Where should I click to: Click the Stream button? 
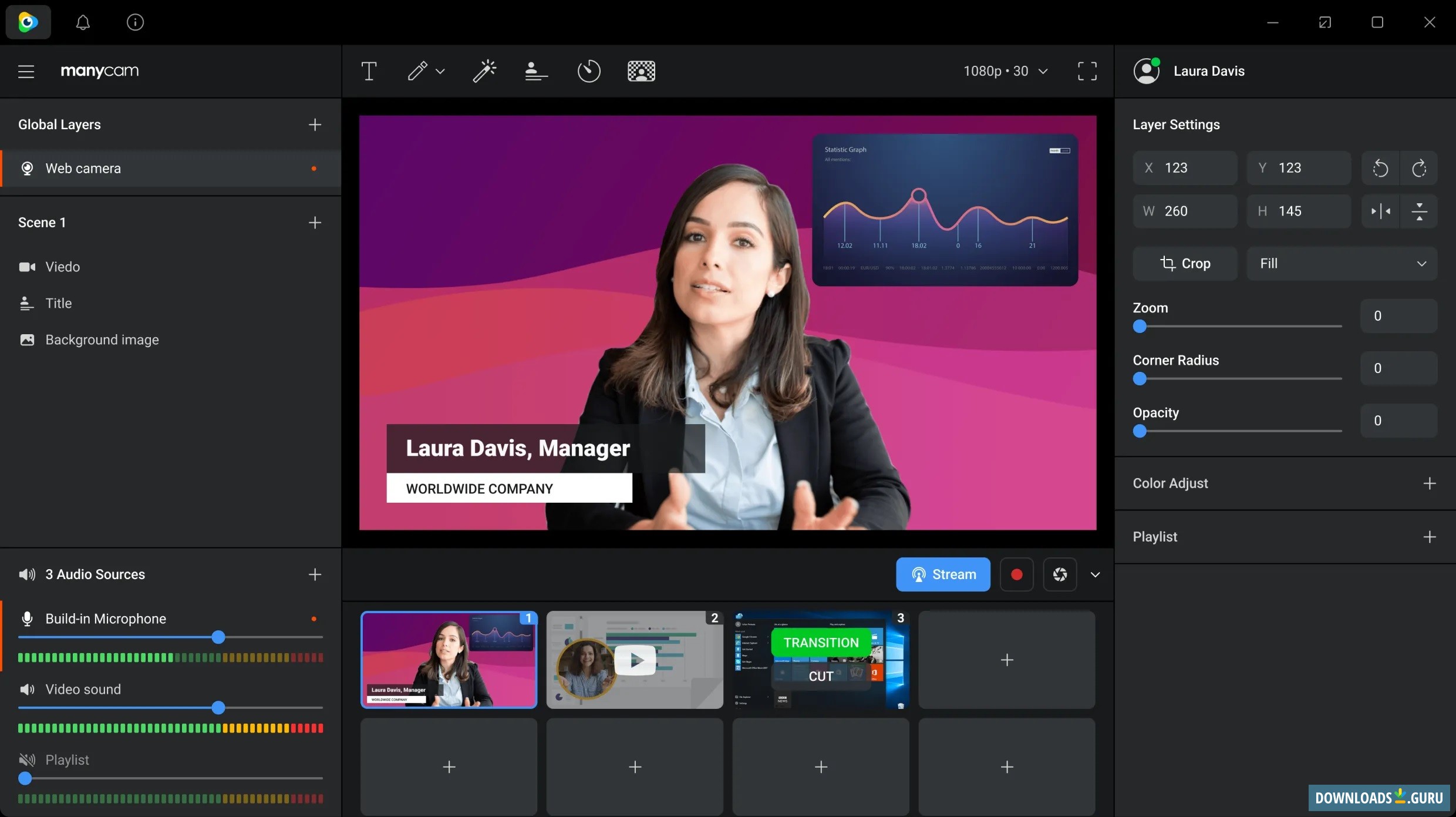(x=943, y=574)
